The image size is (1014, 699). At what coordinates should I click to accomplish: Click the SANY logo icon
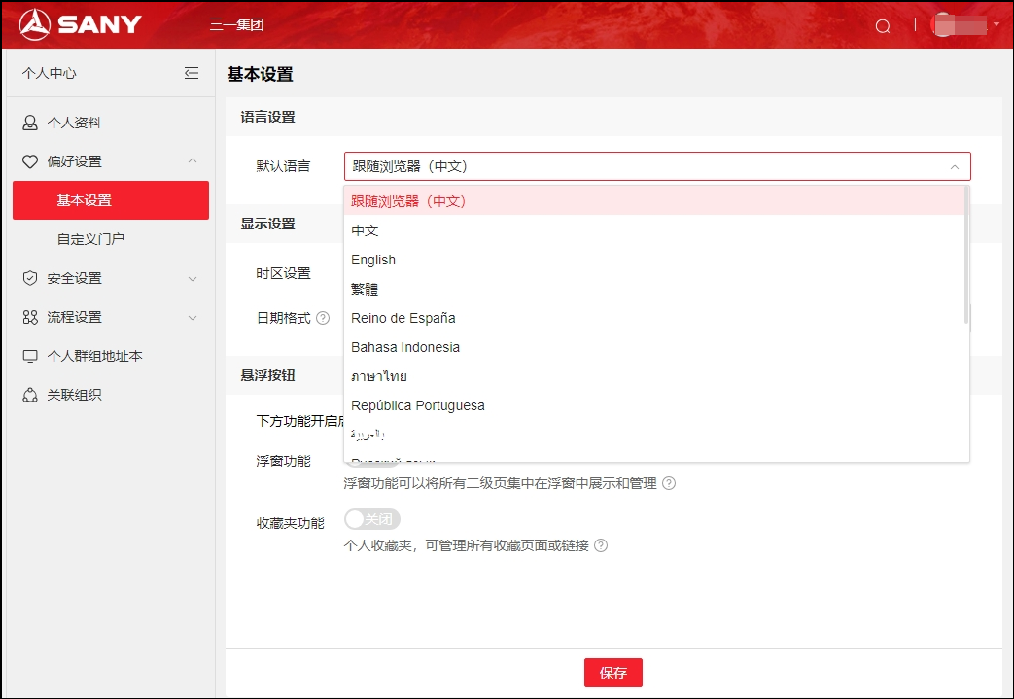[x=34, y=25]
